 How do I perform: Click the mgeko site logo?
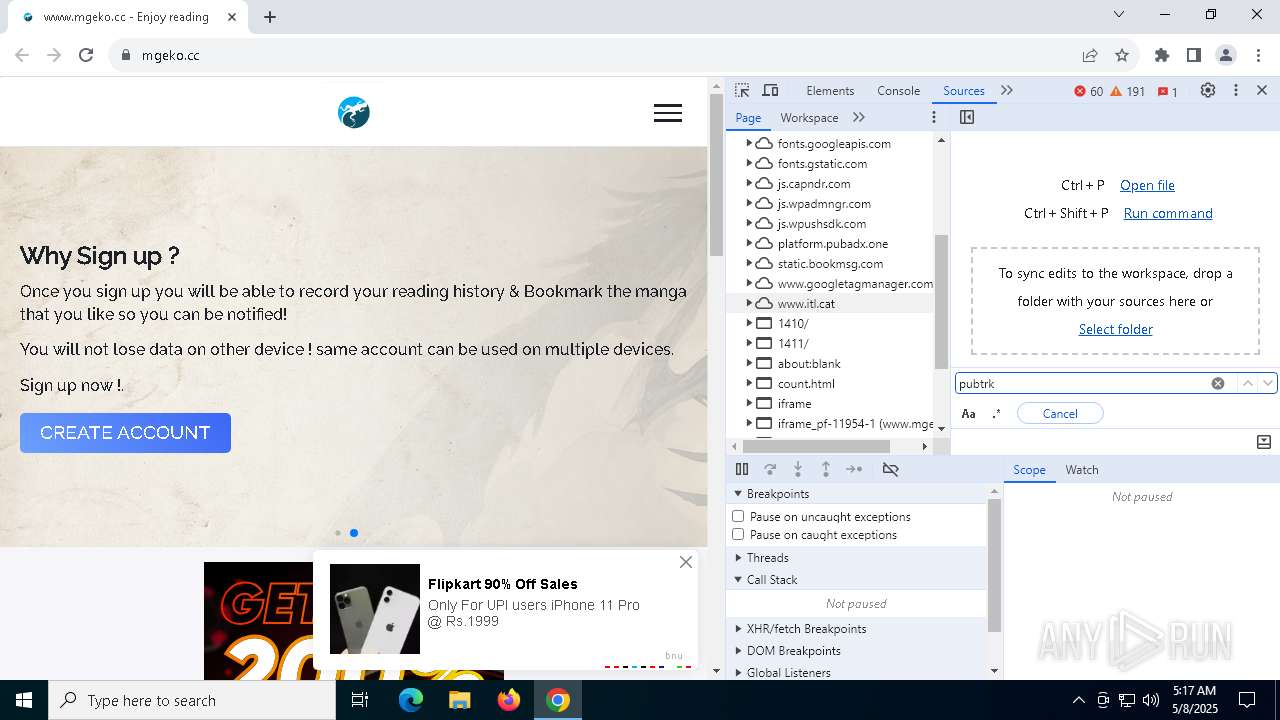coord(354,112)
